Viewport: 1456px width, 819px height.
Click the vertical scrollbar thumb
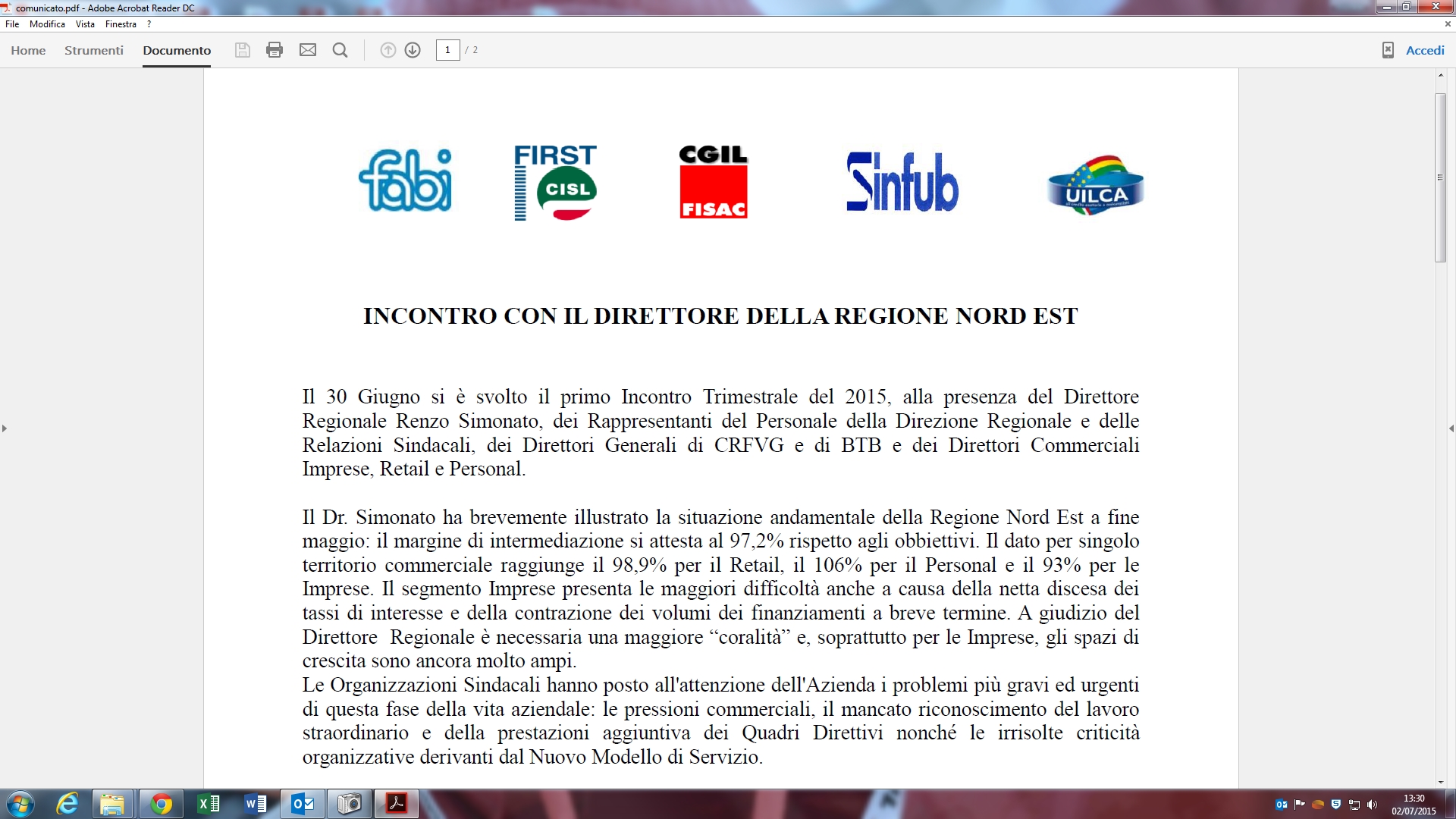tap(1440, 178)
